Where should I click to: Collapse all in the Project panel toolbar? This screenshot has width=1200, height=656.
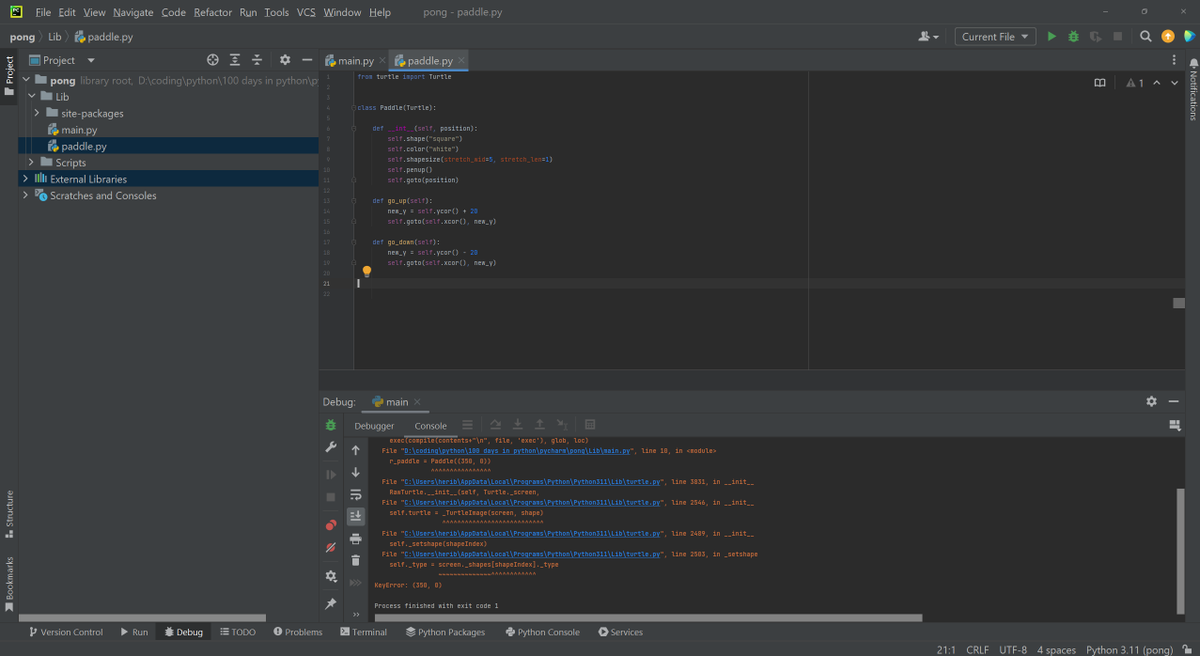[x=257, y=60]
